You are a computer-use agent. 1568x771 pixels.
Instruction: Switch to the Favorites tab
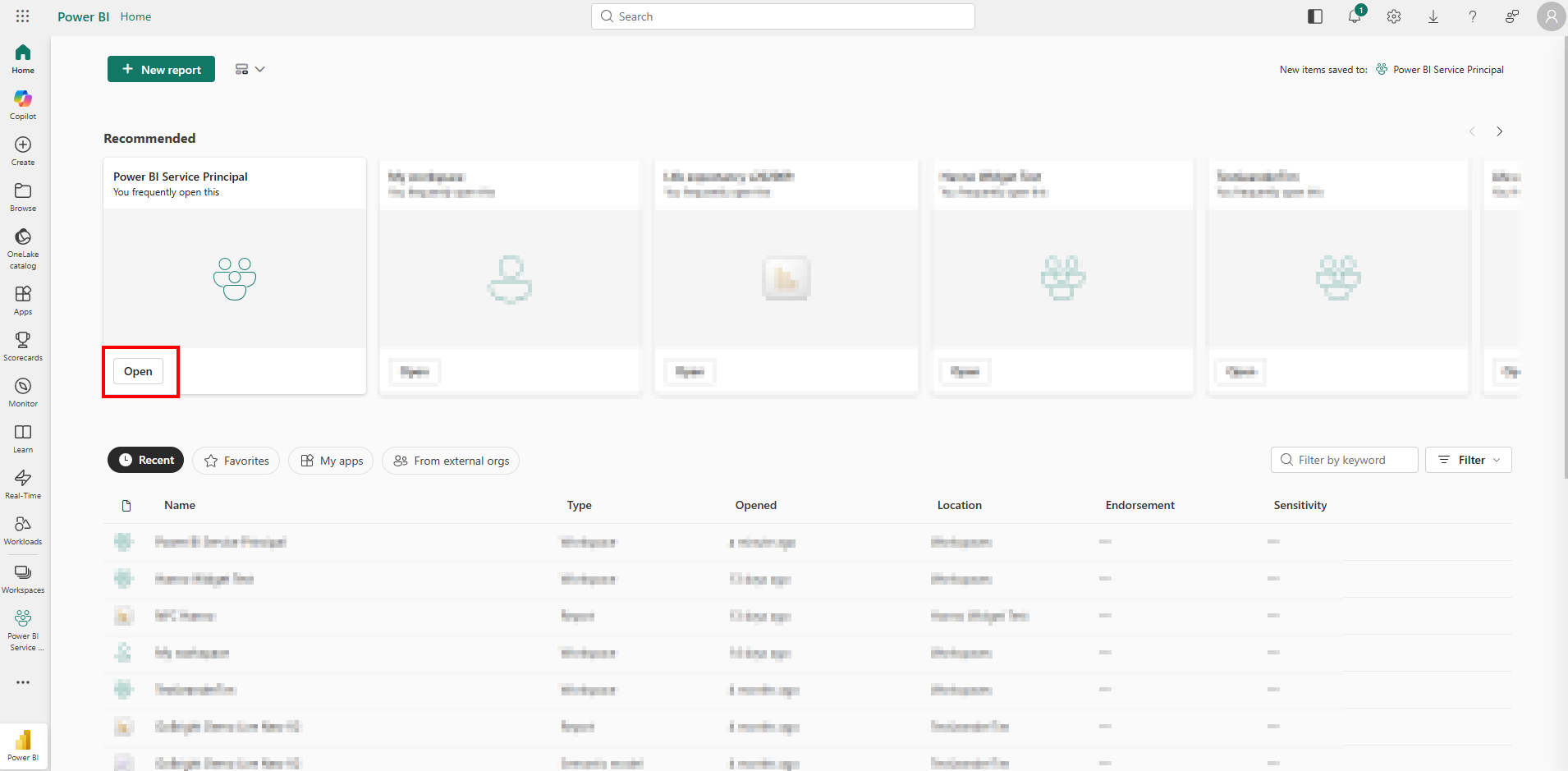tap(236, 461)
